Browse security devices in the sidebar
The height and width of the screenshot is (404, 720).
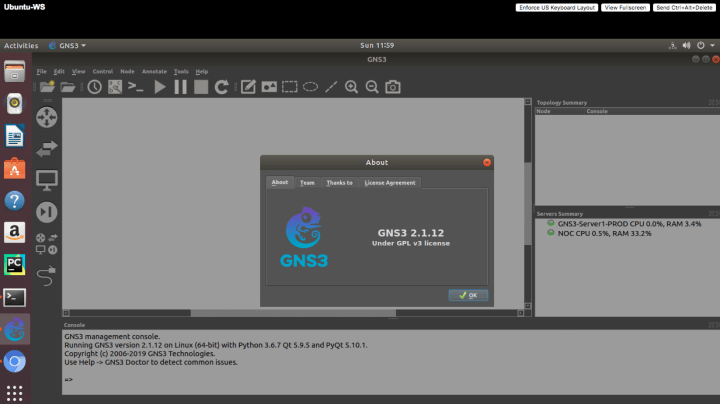coord(47,212)
